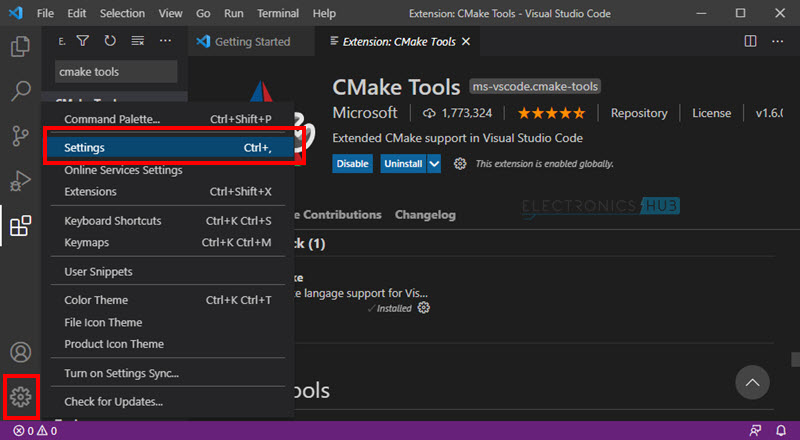Switch to the Getting Started tab
Screen dimensions: 800x440
click(x=252, y=42)
